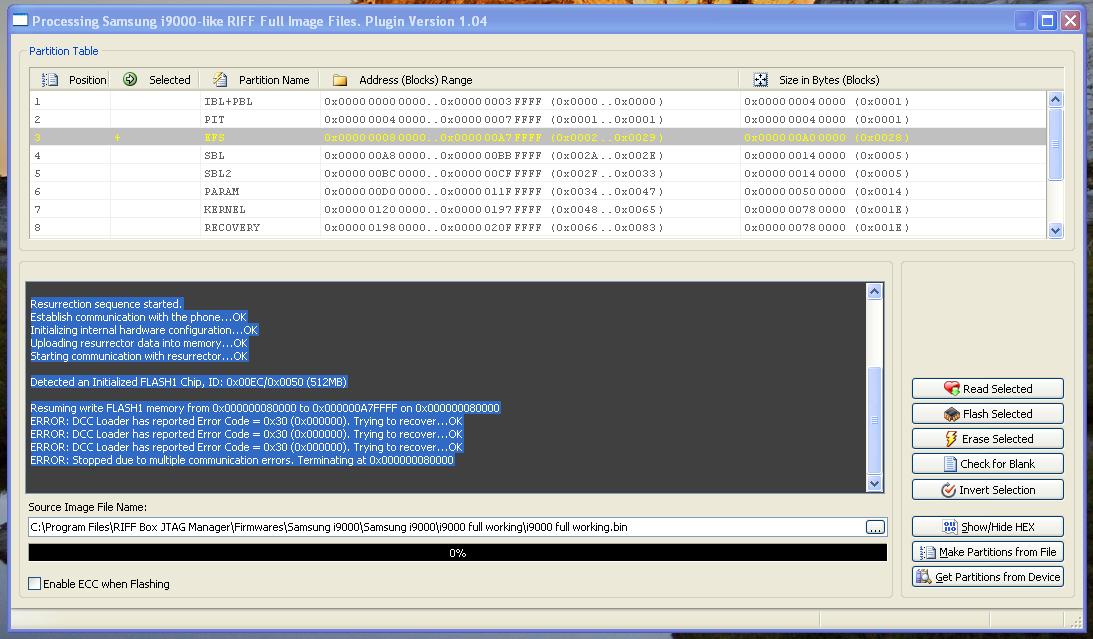The image size is (1093, 639).
Task: Click the Position column header icon
Action: pyautogui.click(x=49, y=79)
